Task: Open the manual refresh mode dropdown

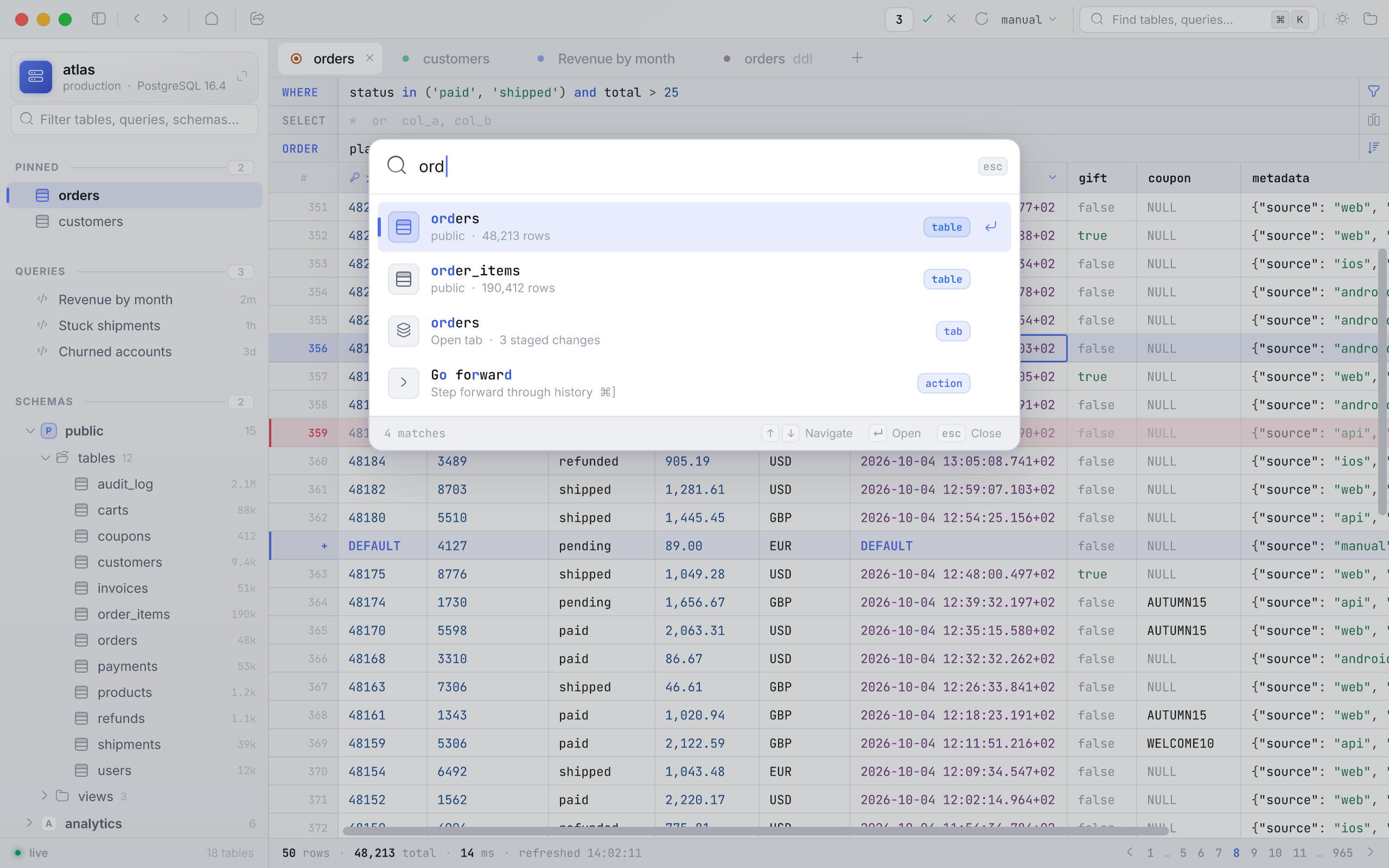Action: tap(1028, 20)
